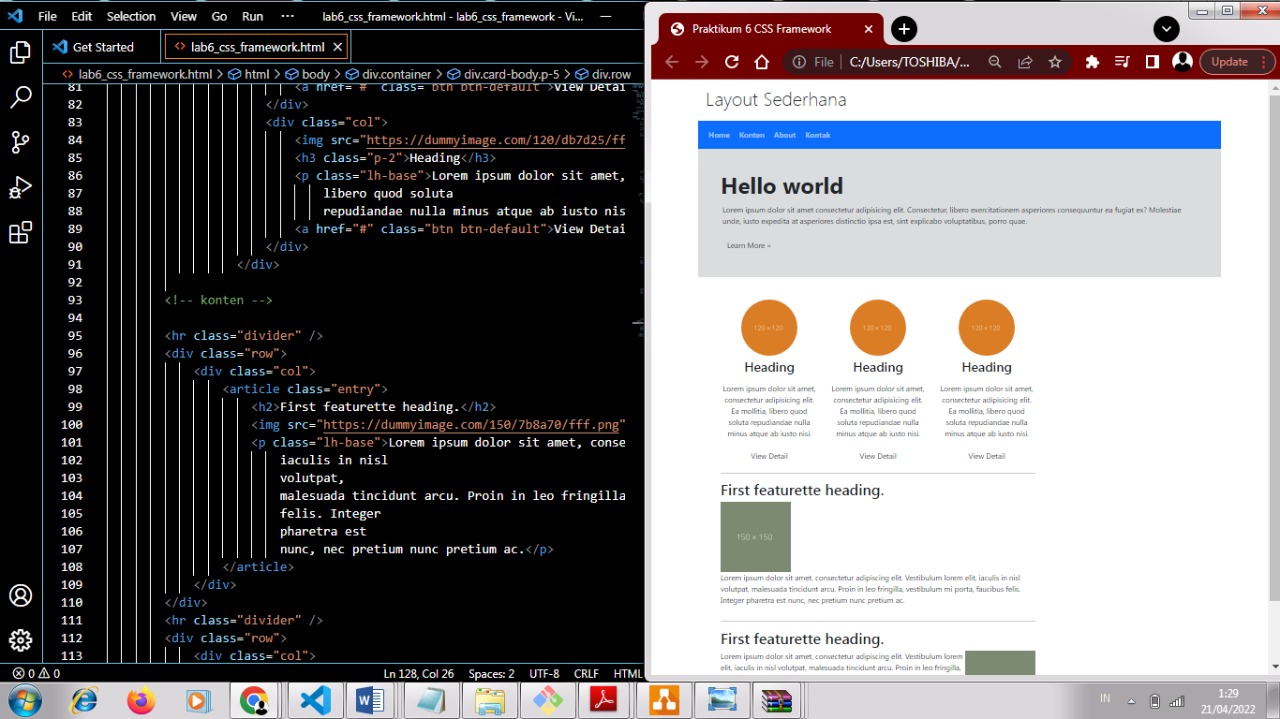Screen dimensions: 1280x719
Task: Open the Explorer view in VS Code
Action: tap(20, 52)
